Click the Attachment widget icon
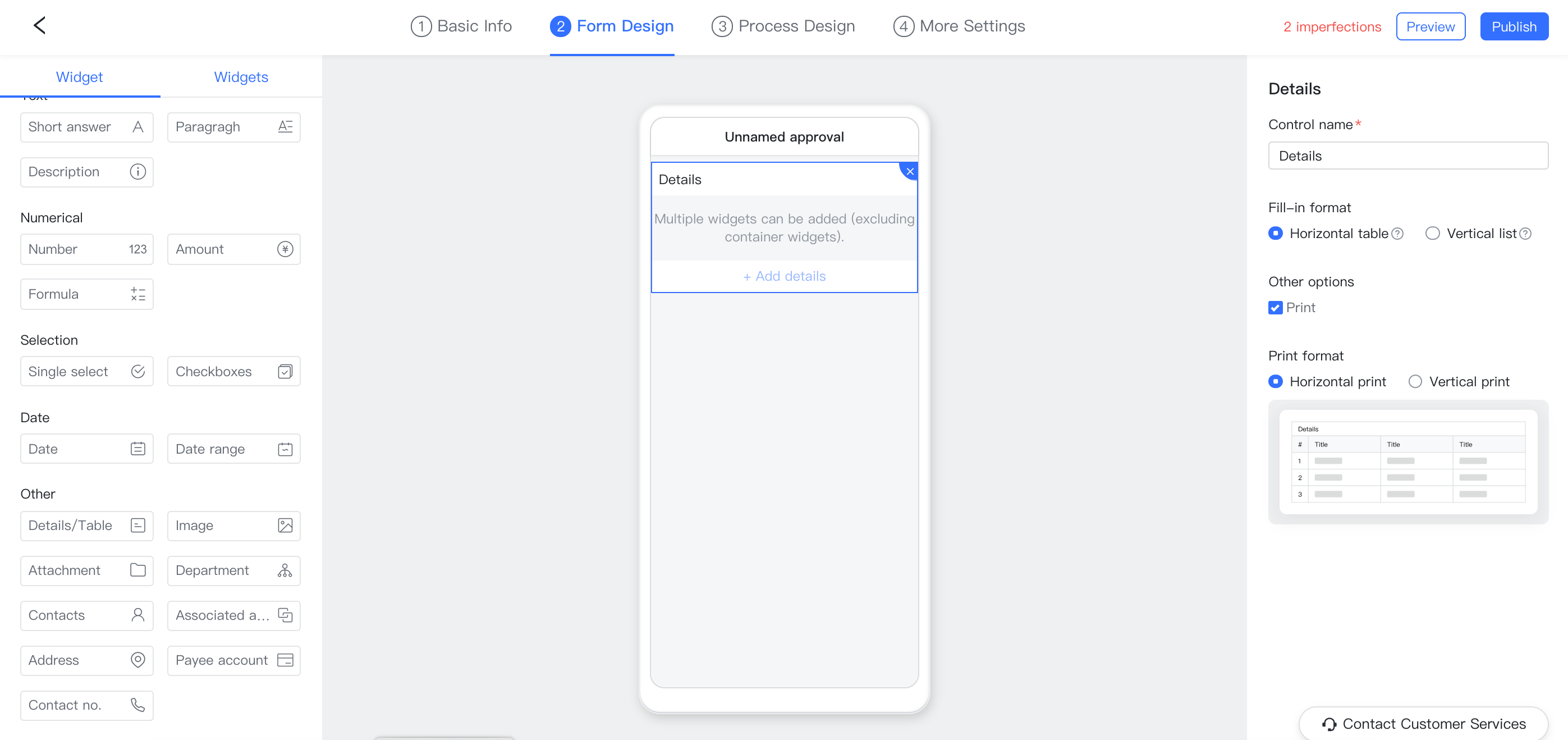Screen dimensions: 1568x740 pos(138,570)
